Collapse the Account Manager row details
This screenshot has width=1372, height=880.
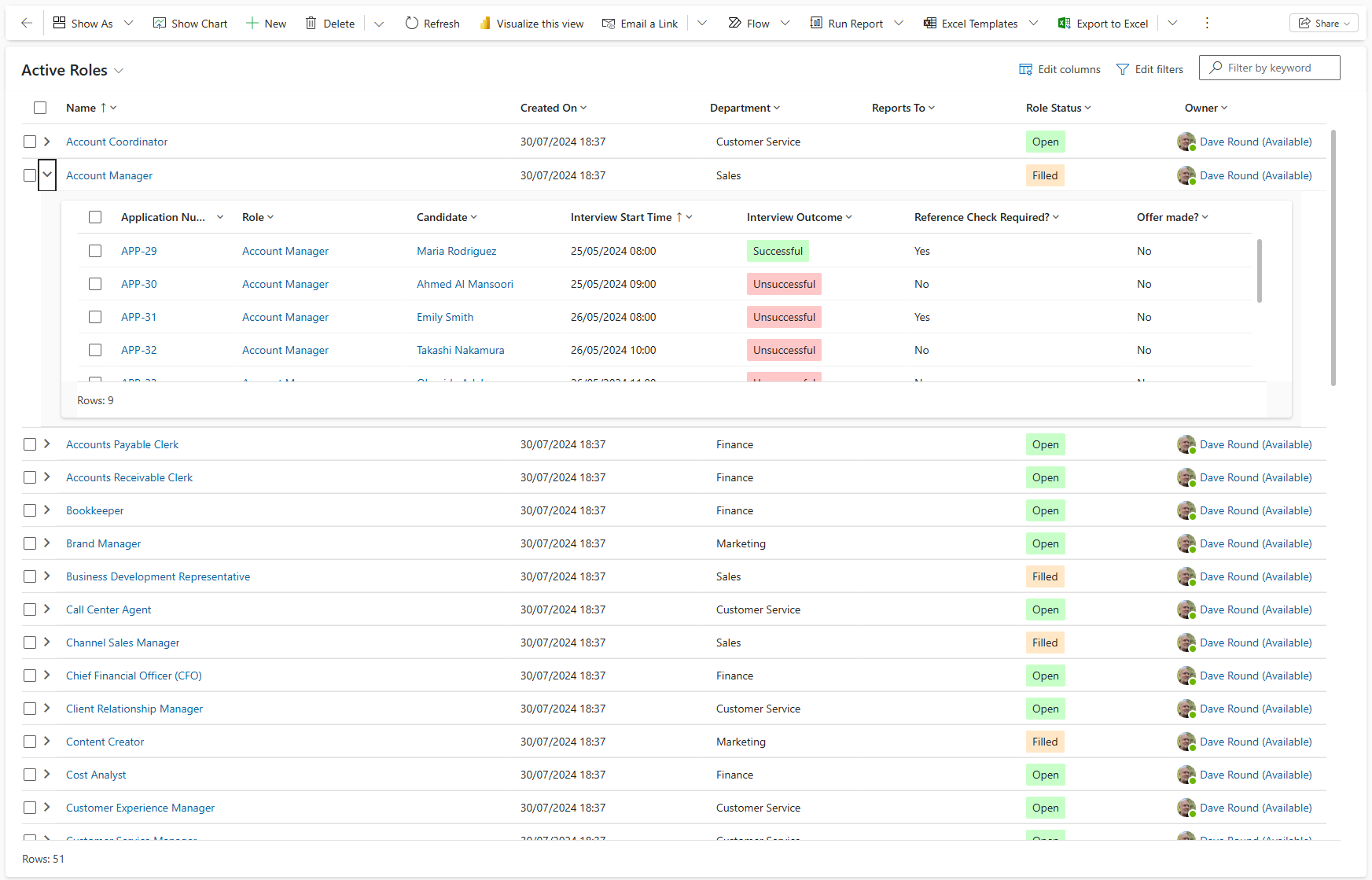[x=47, y=175]
